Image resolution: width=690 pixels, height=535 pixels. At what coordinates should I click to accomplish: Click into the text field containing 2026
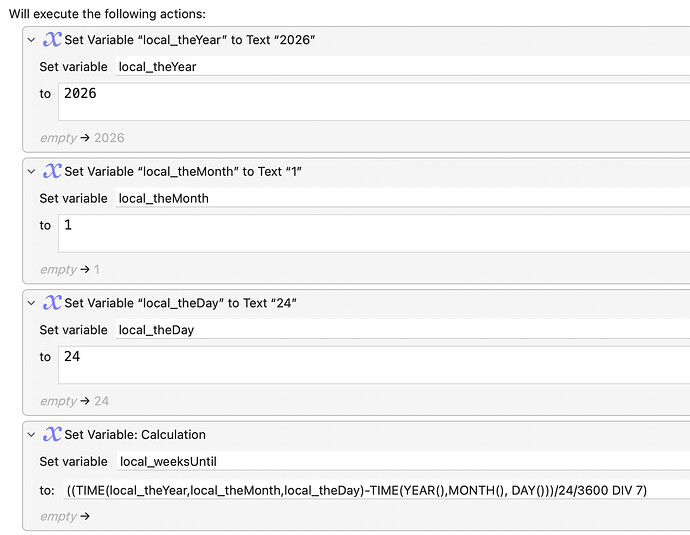coord(370,101)
